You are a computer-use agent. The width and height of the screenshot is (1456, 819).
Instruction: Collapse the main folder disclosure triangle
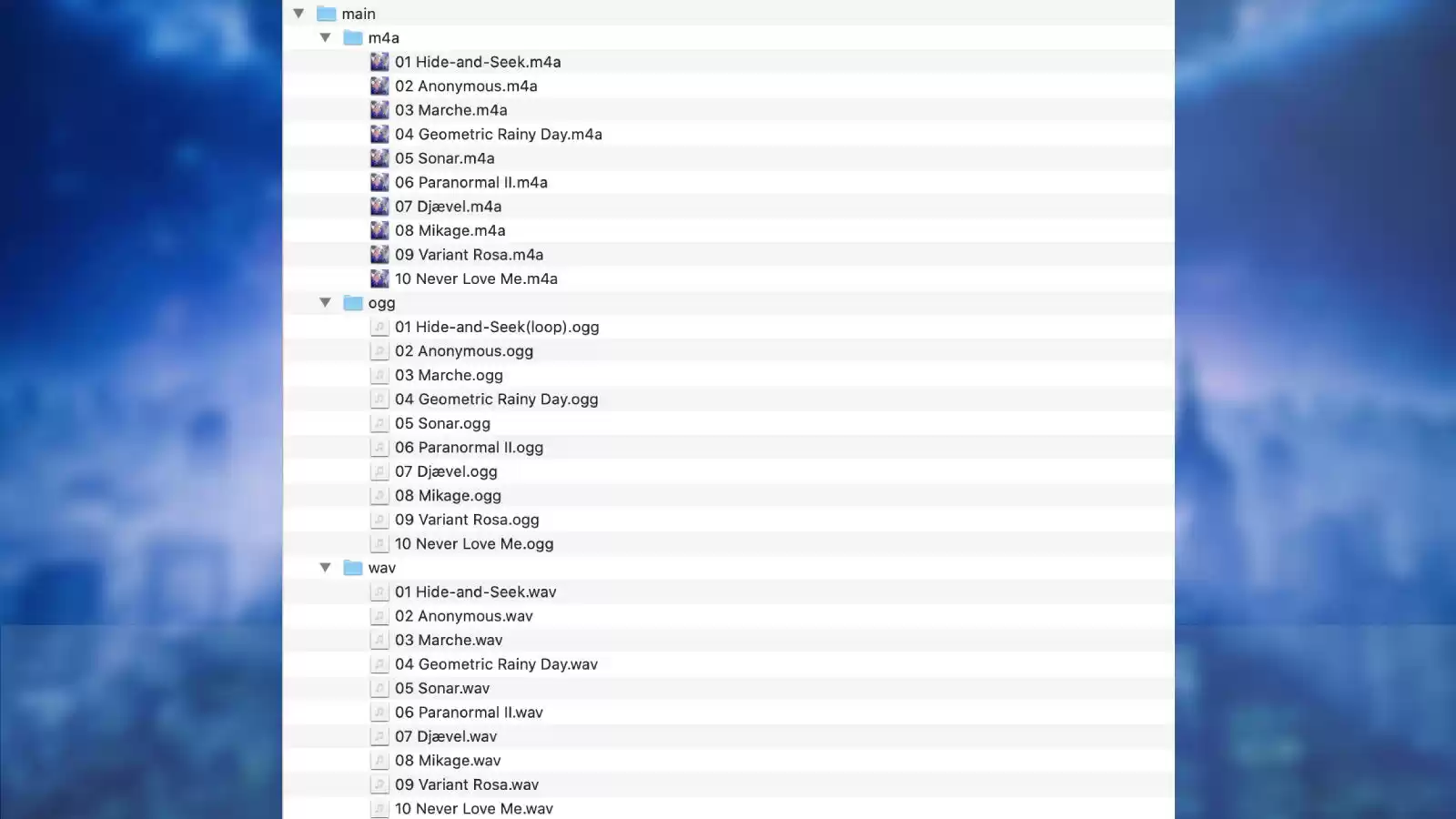click(298, 14)
